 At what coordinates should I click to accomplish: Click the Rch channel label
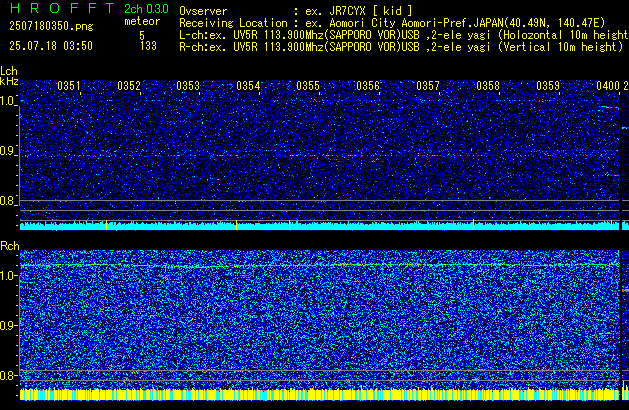click(x=10, y=246)
